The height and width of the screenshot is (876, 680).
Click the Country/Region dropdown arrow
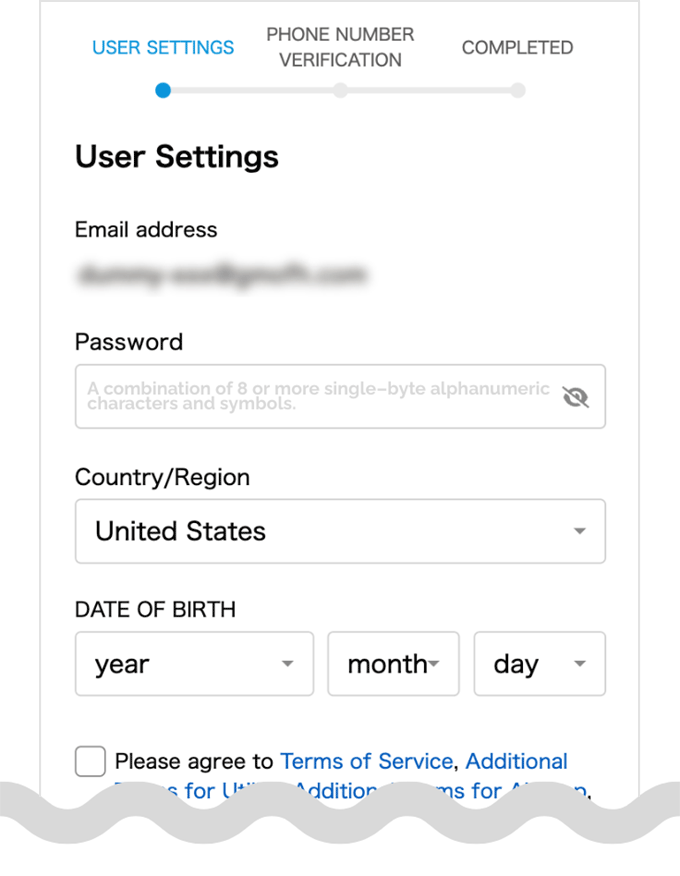580,531
